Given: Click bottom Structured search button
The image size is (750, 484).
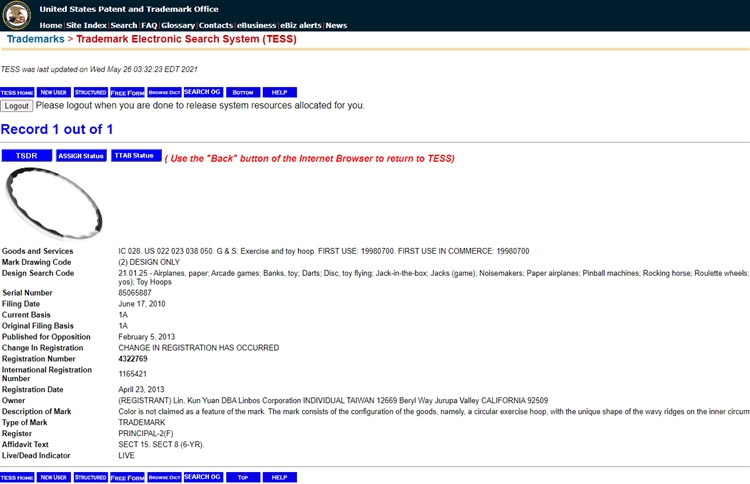Looking at the screenshot, I should pyautogui.click(x=90, y=477).
